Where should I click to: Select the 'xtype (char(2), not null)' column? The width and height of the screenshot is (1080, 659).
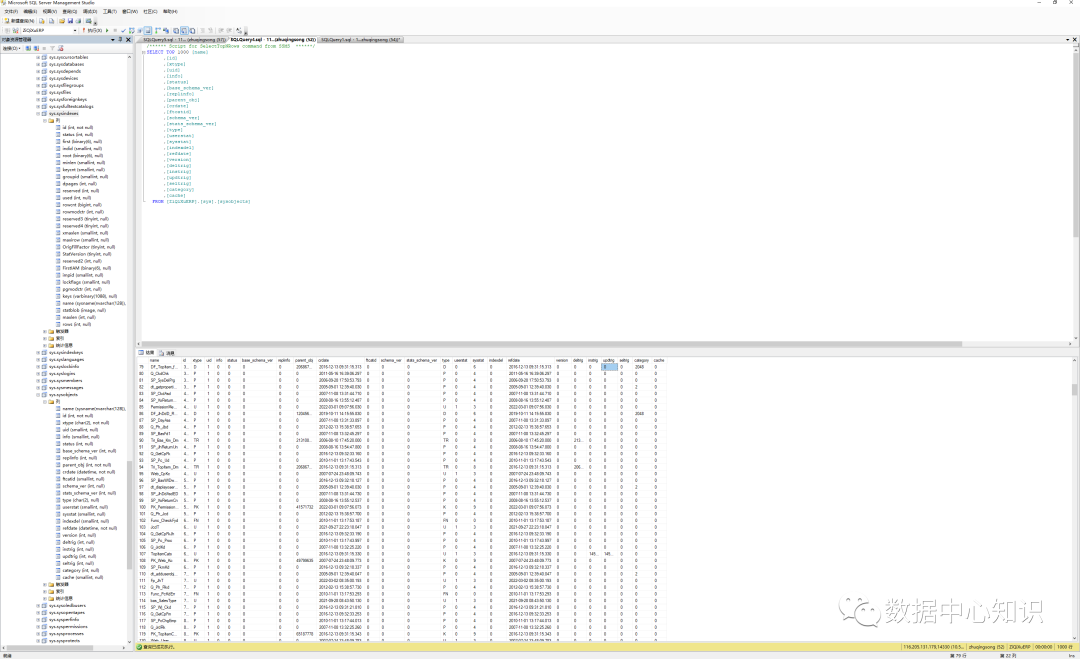tap(86, 423)
